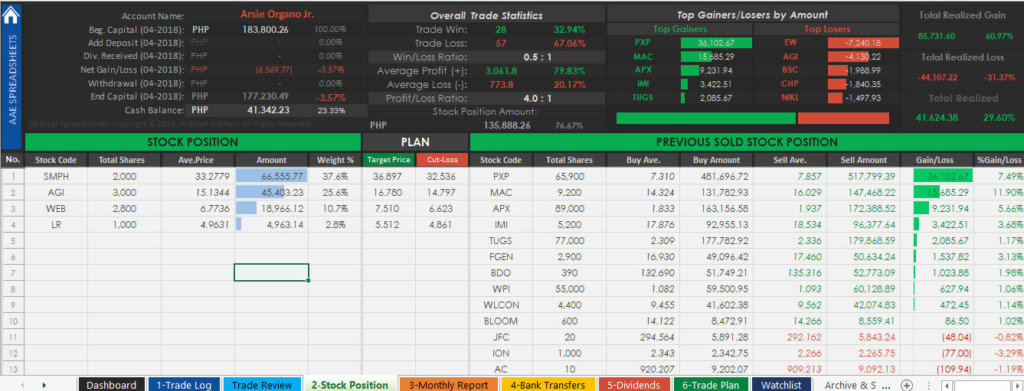Click the next sheet navigation arrow

(44, 384)
